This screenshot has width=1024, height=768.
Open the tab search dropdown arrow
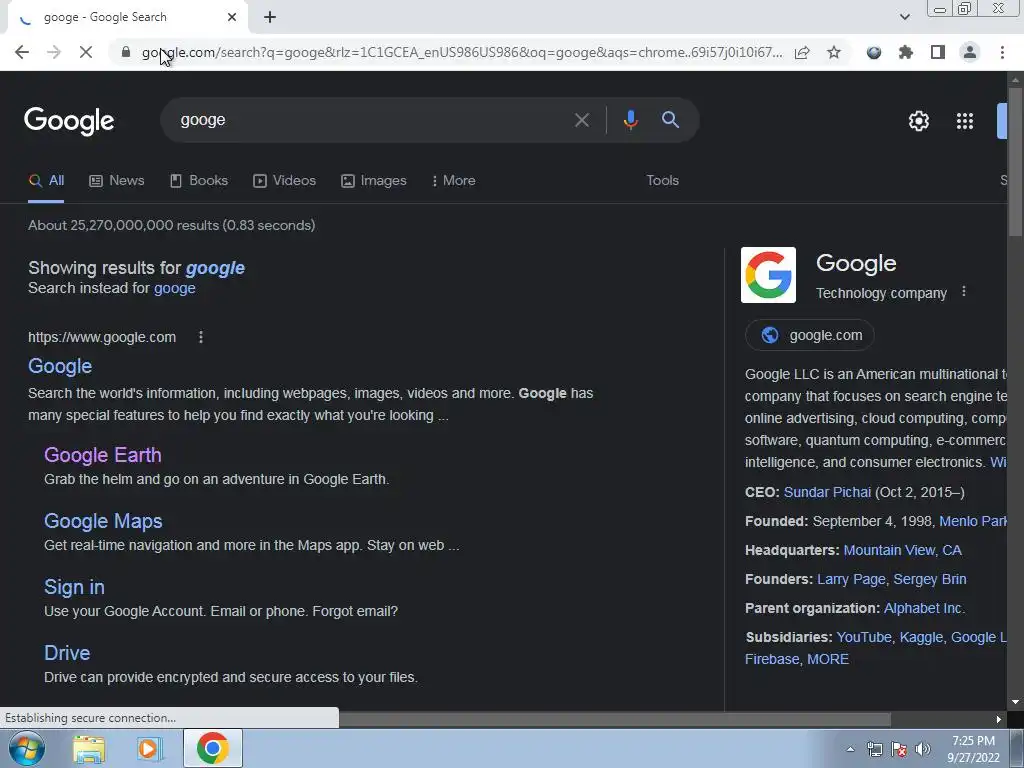click(x=904, y=17)
